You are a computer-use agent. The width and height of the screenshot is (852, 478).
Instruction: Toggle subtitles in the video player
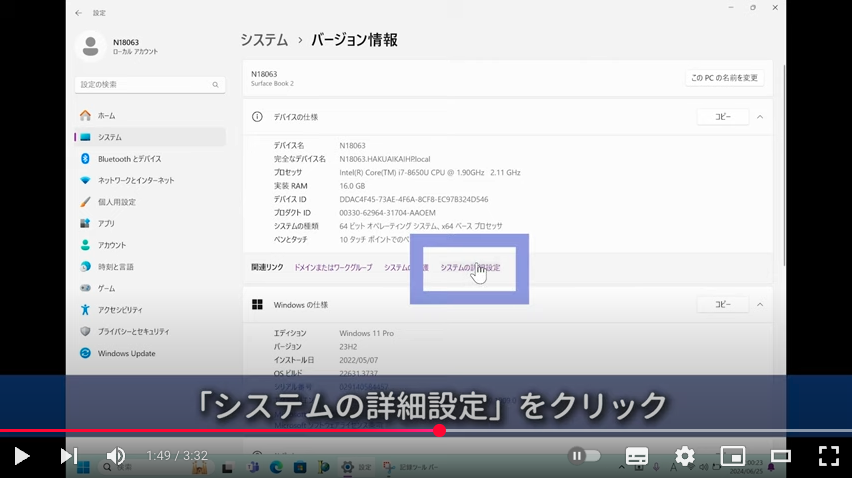pos(637,456)
